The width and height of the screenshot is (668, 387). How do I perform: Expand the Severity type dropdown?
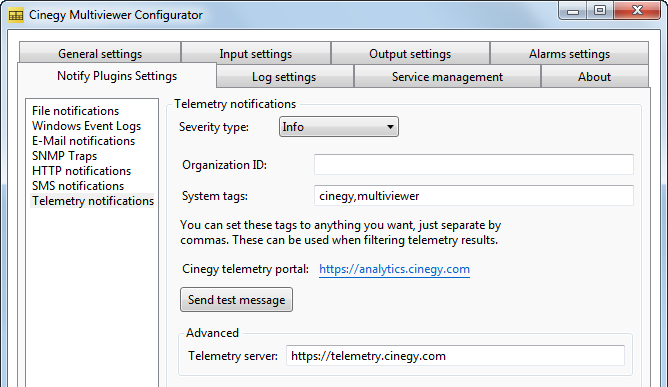[x=339, y=127]
